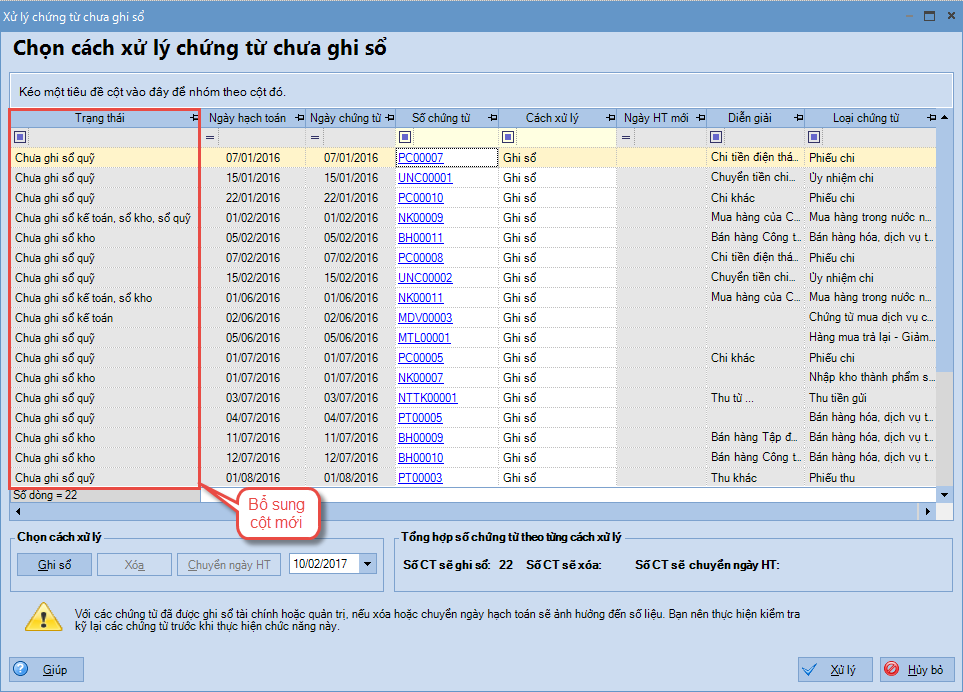Screen dimensions: 963x692
Task: Select the 'Chưa ghi sổ kế toán, sổ kho, sổ quỹ' cell
Action: 104,218
